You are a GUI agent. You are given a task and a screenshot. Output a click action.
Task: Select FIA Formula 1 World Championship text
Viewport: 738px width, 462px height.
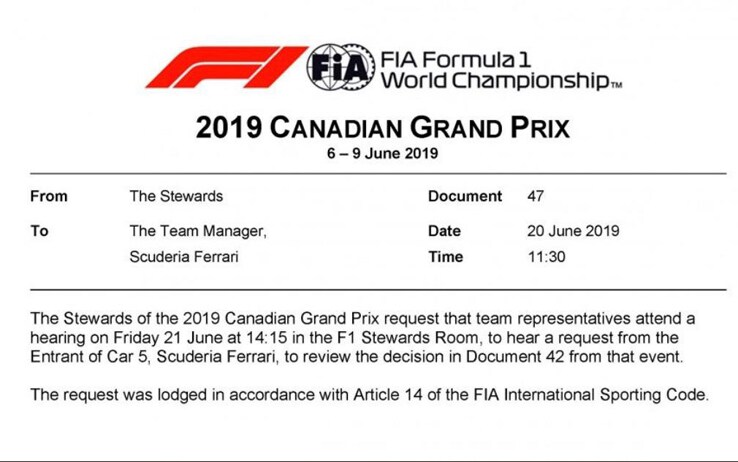click(x=501, y=71)
